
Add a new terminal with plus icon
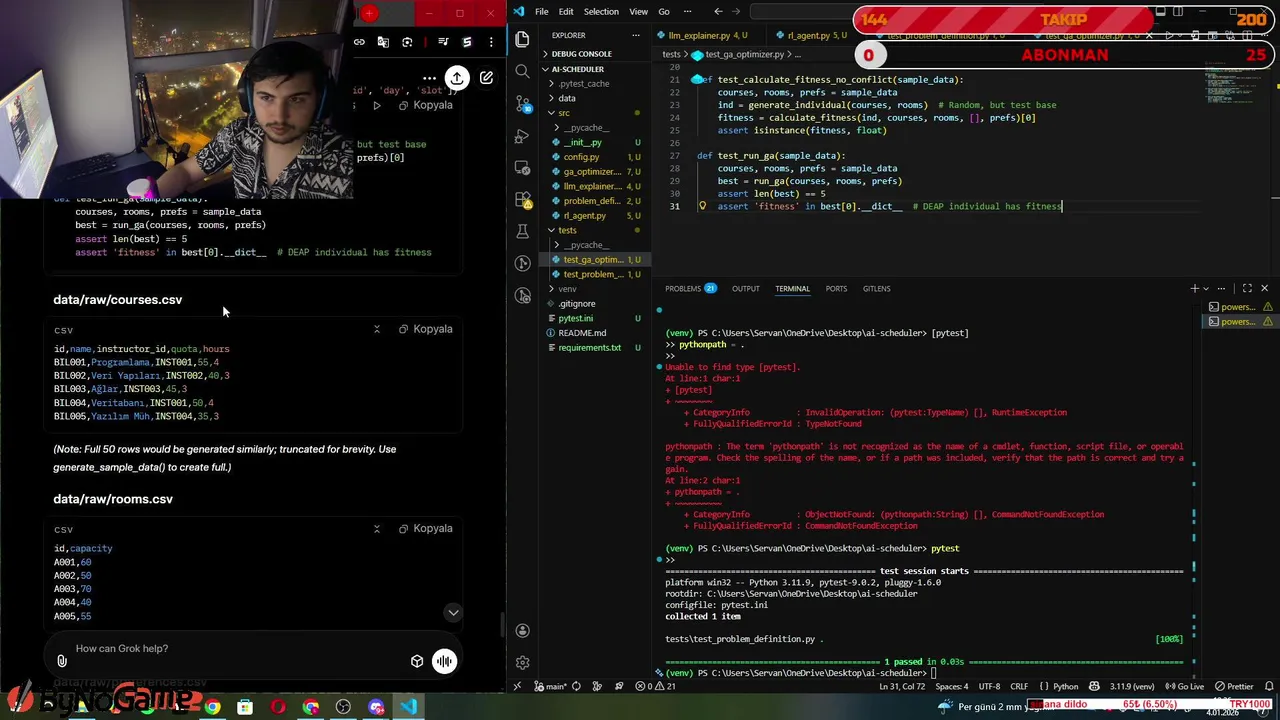1194,288
